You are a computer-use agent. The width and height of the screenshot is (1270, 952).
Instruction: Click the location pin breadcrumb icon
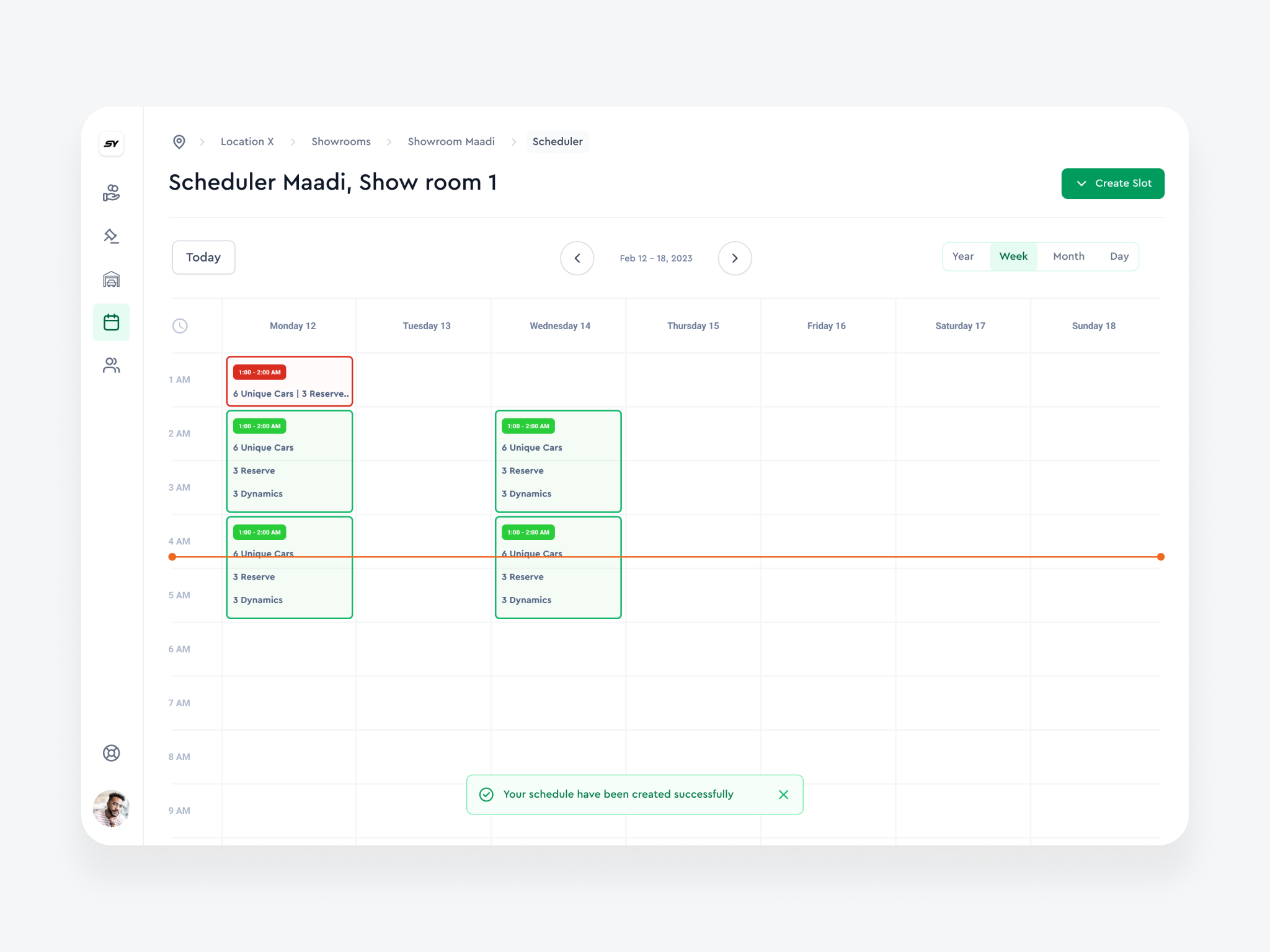pyautogui.click(x=179, y=142)
